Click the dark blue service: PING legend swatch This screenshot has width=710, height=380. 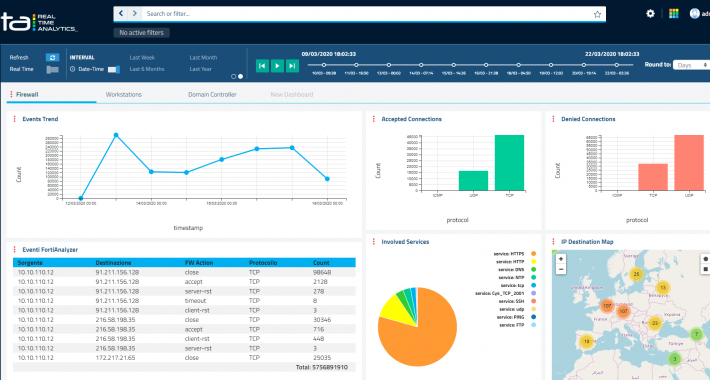533,317
